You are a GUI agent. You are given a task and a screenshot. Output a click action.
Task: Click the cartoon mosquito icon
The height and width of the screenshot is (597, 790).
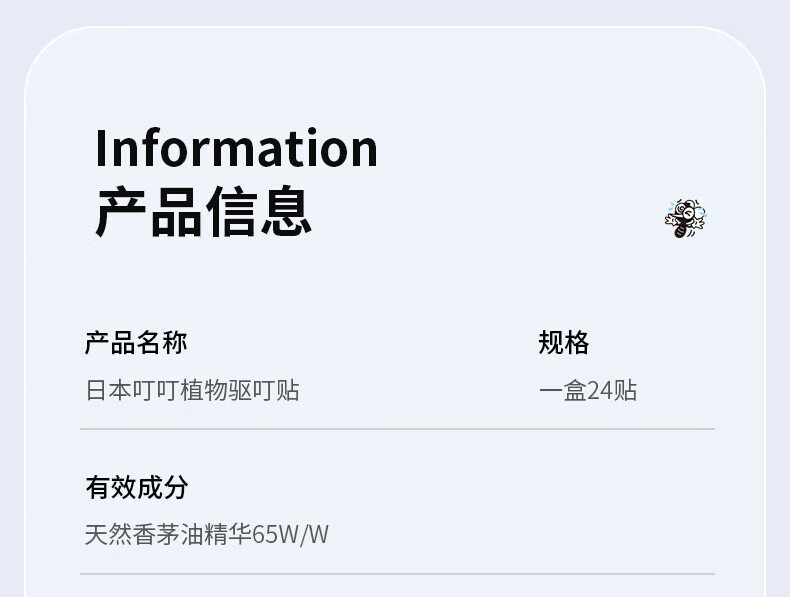pos(685,218)
